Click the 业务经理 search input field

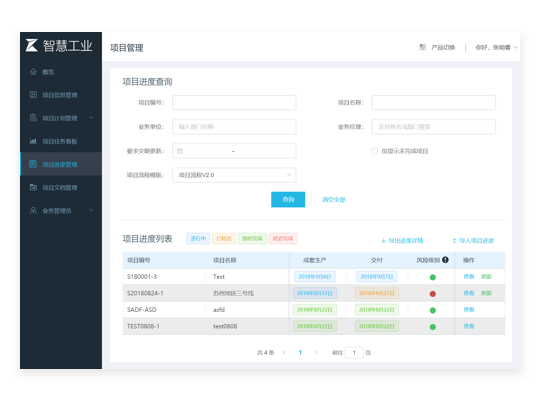434,127
